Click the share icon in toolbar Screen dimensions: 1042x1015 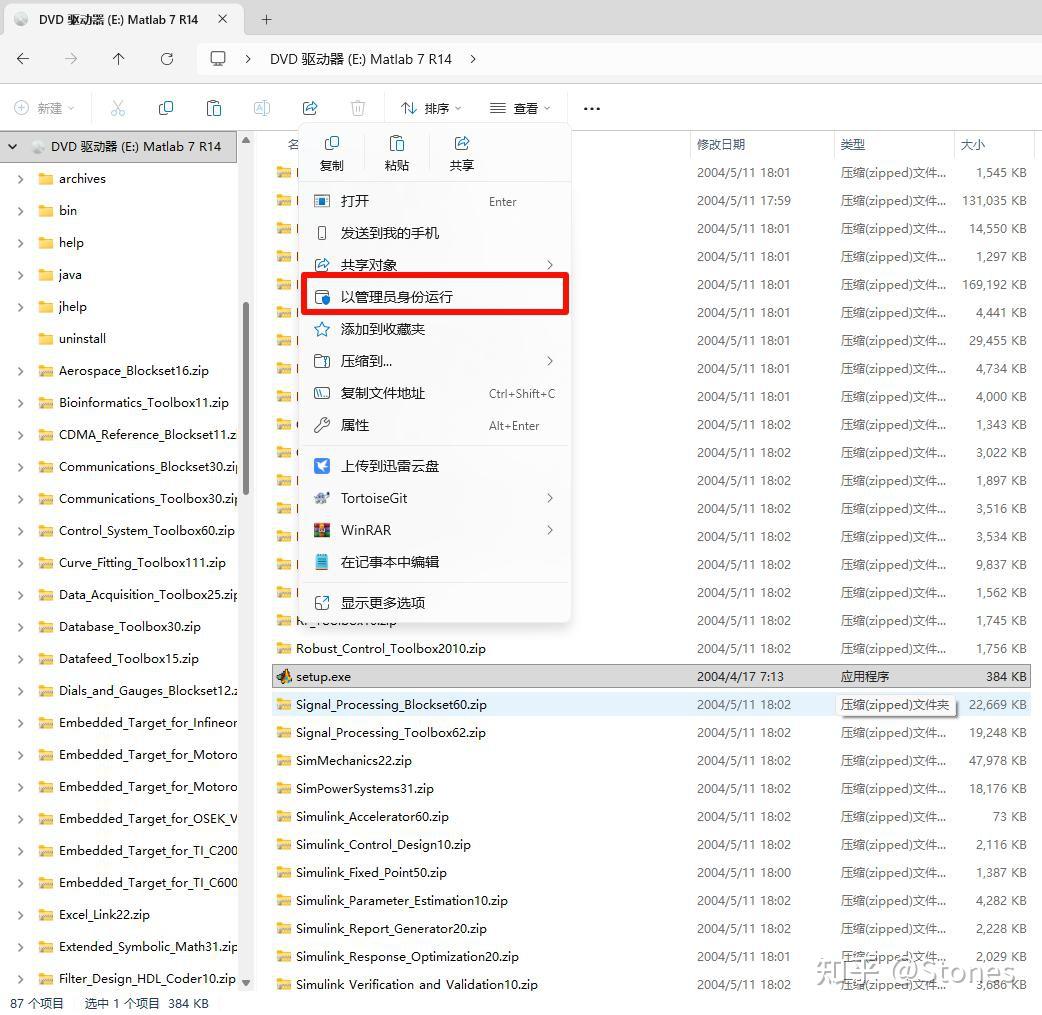[310, 108]
